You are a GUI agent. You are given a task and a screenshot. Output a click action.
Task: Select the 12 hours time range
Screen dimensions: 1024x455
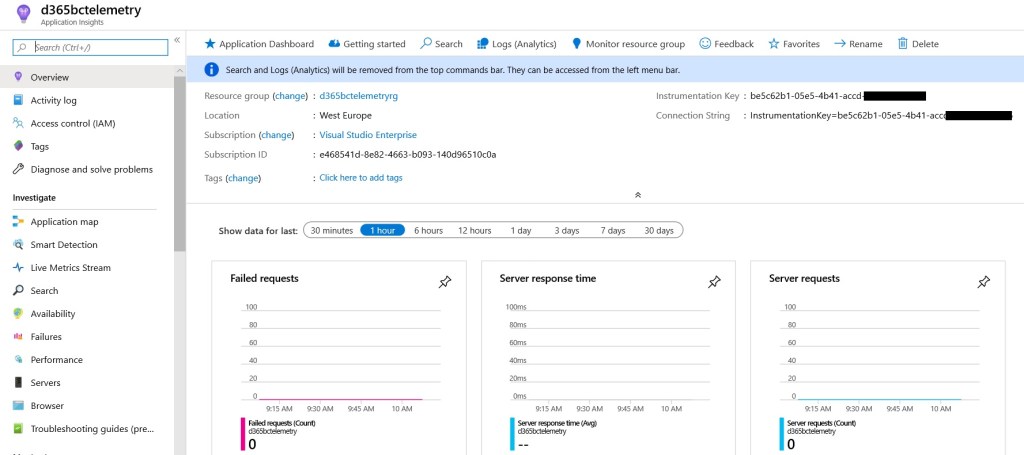475,230
